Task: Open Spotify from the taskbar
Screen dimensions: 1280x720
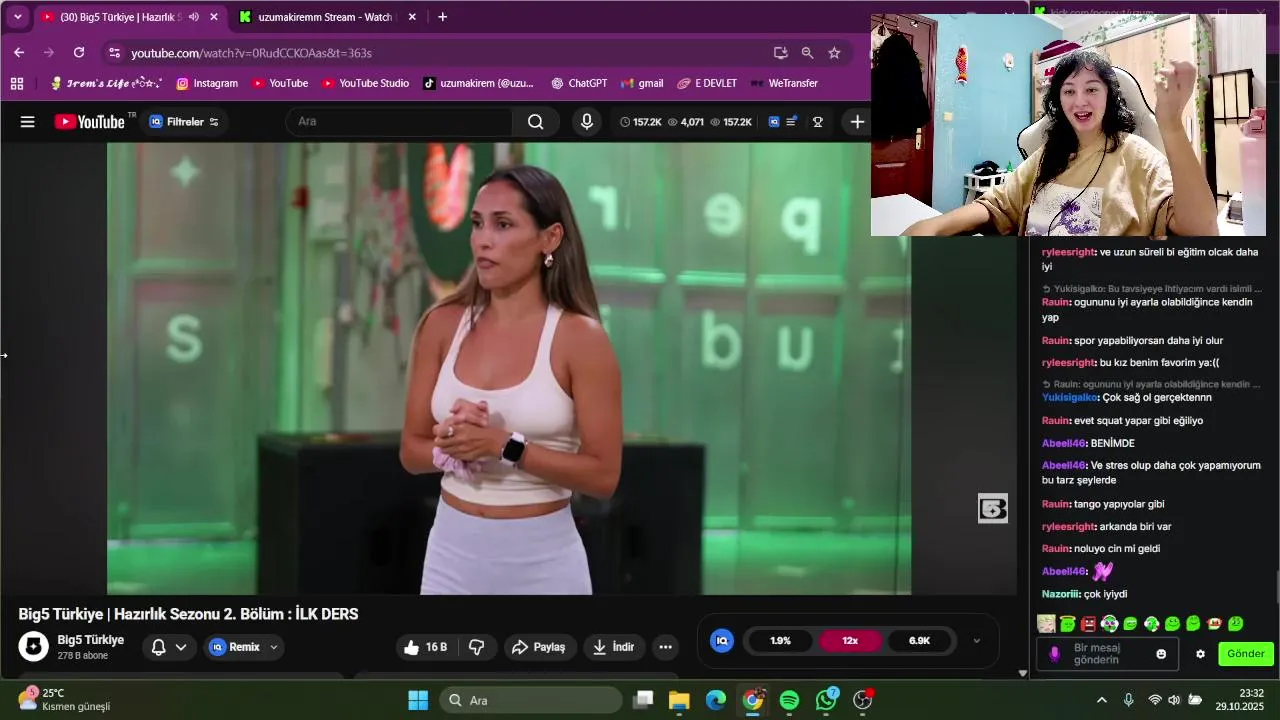Action: (x=789, y=700)
